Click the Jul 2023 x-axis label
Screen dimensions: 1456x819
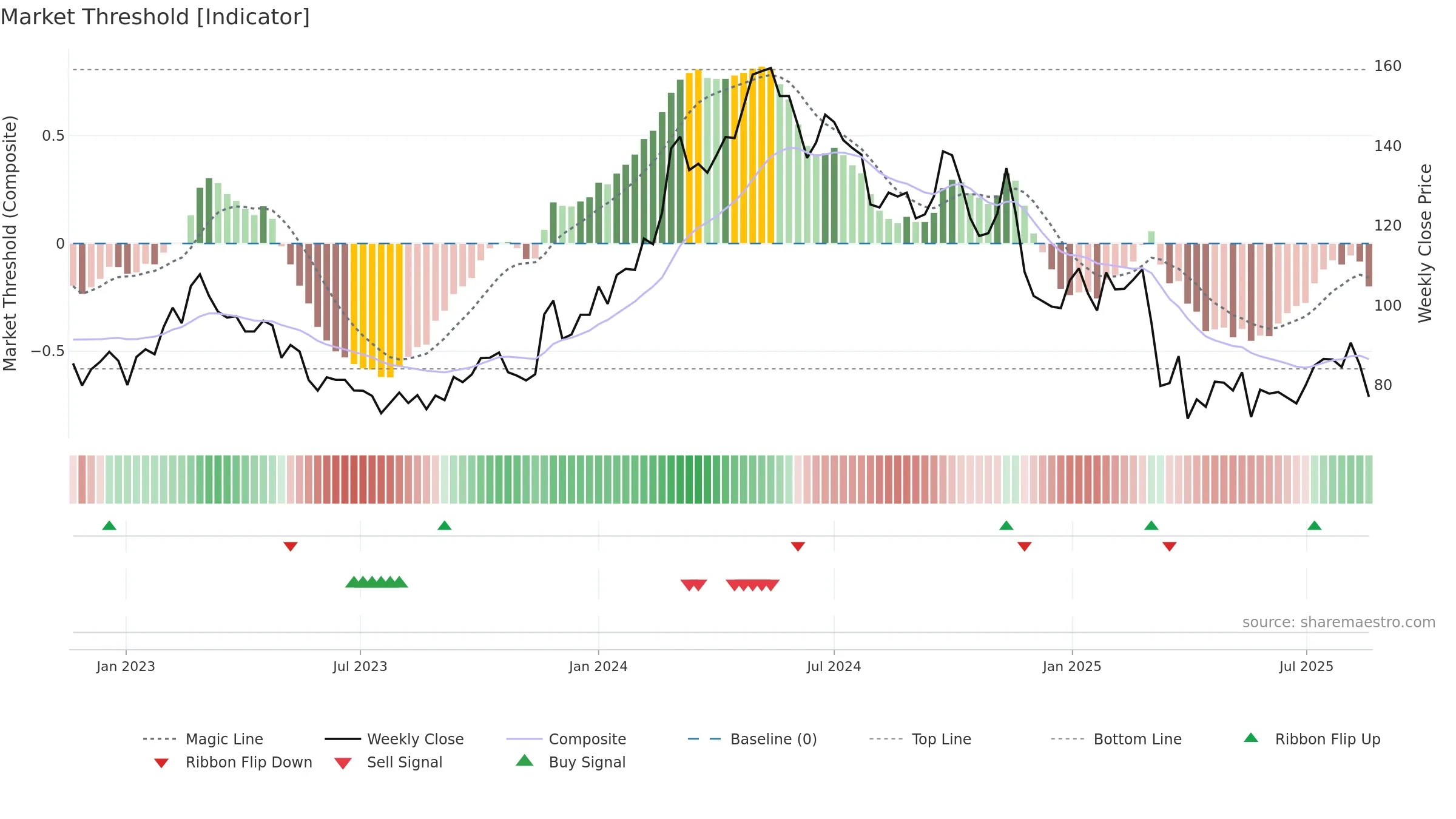[x=360, y=666]
